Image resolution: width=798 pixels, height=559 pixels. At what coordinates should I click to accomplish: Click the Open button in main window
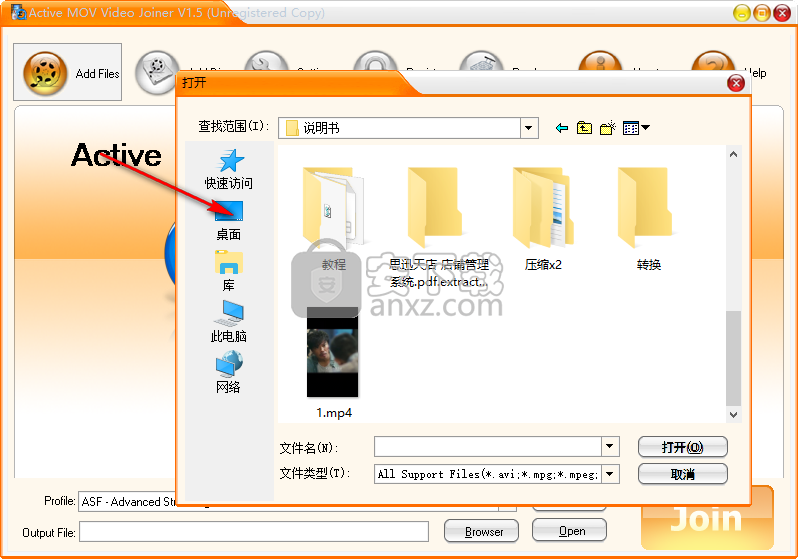pyautogui.click(x=569, y=530)
